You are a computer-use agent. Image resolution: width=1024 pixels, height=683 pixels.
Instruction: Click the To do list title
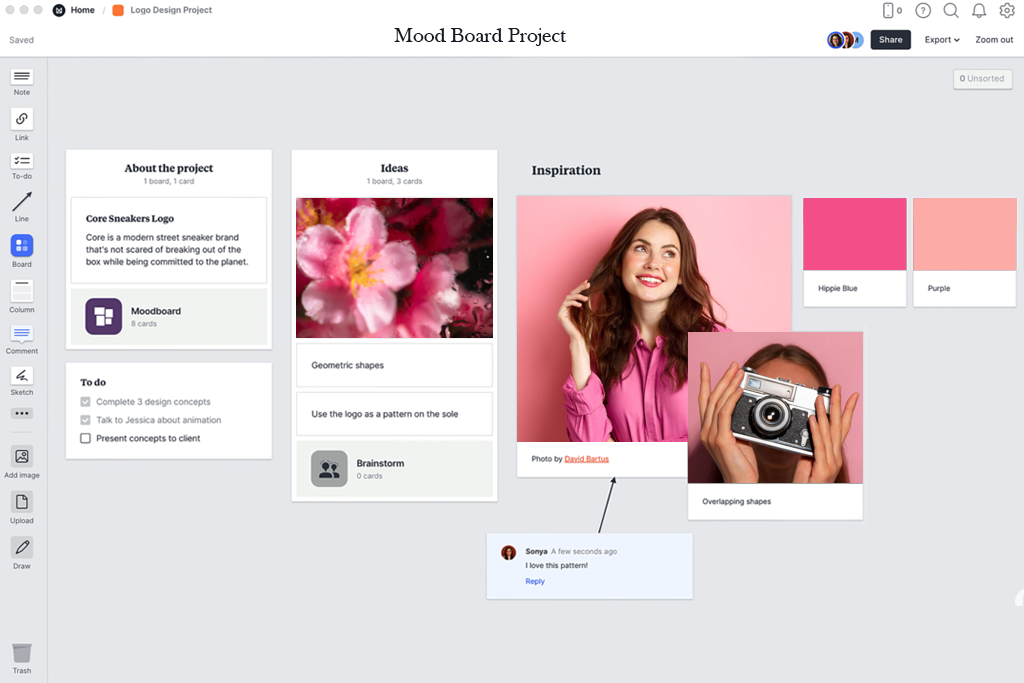point(93,383)
